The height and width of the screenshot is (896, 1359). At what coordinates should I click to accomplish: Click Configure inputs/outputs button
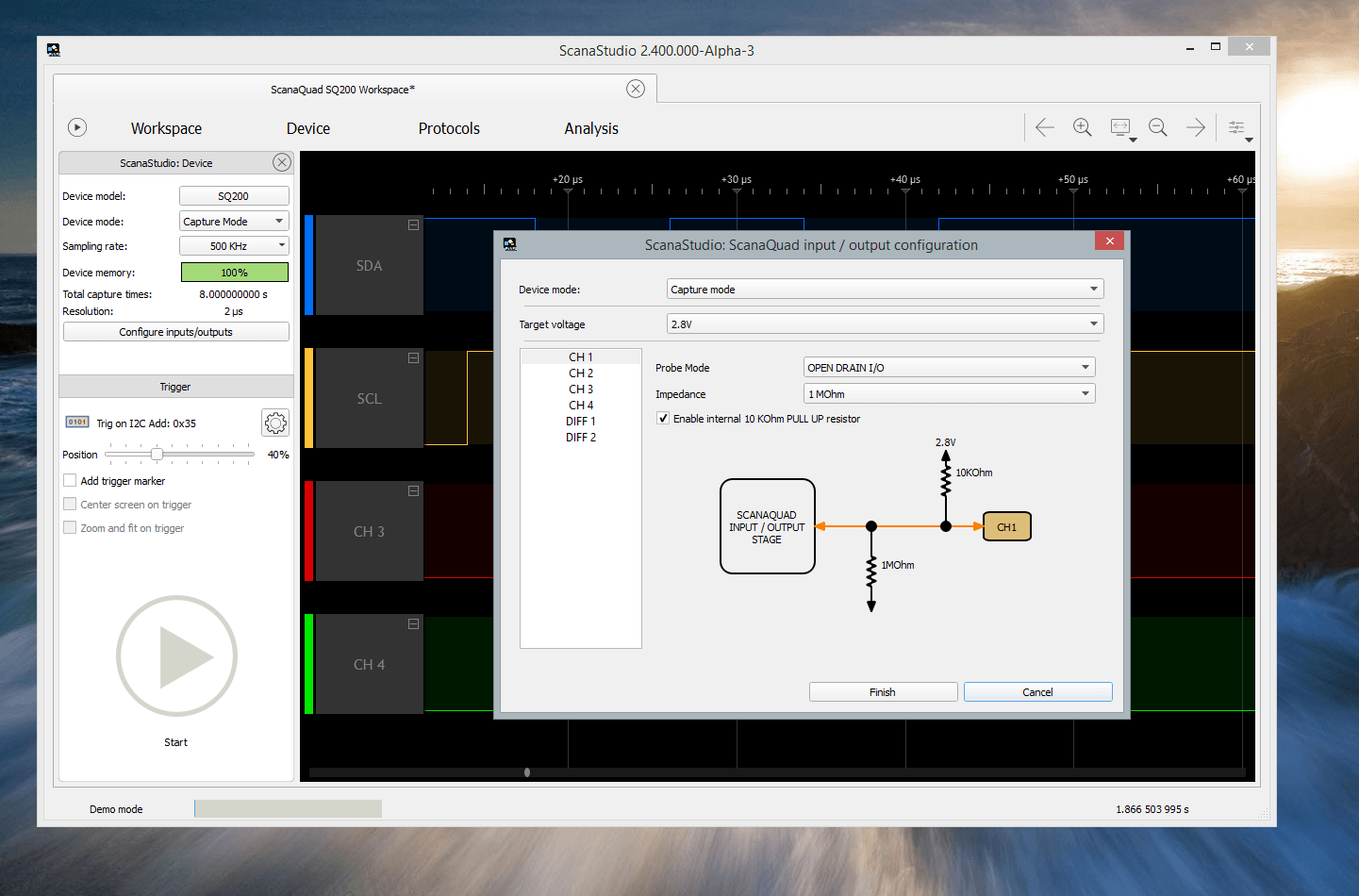pyautogui.click(x=175, y=332)
